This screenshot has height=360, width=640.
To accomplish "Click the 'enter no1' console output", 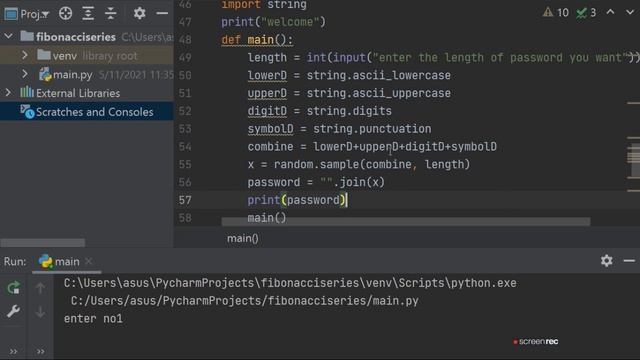I will 93,319.
